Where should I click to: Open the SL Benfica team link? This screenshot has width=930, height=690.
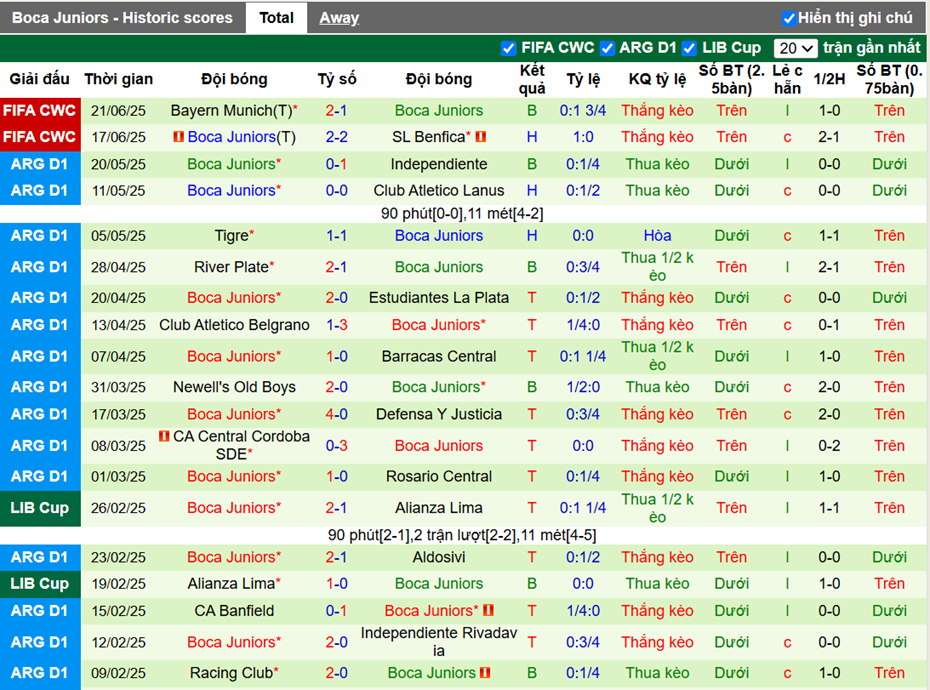tap(429, 137)
